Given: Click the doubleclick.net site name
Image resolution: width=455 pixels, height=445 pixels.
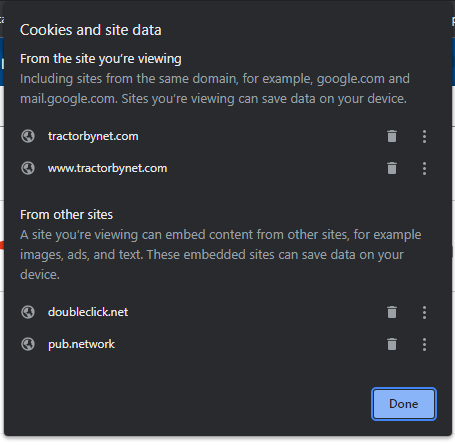Looking at the screenshot, I should coord(88,312).
